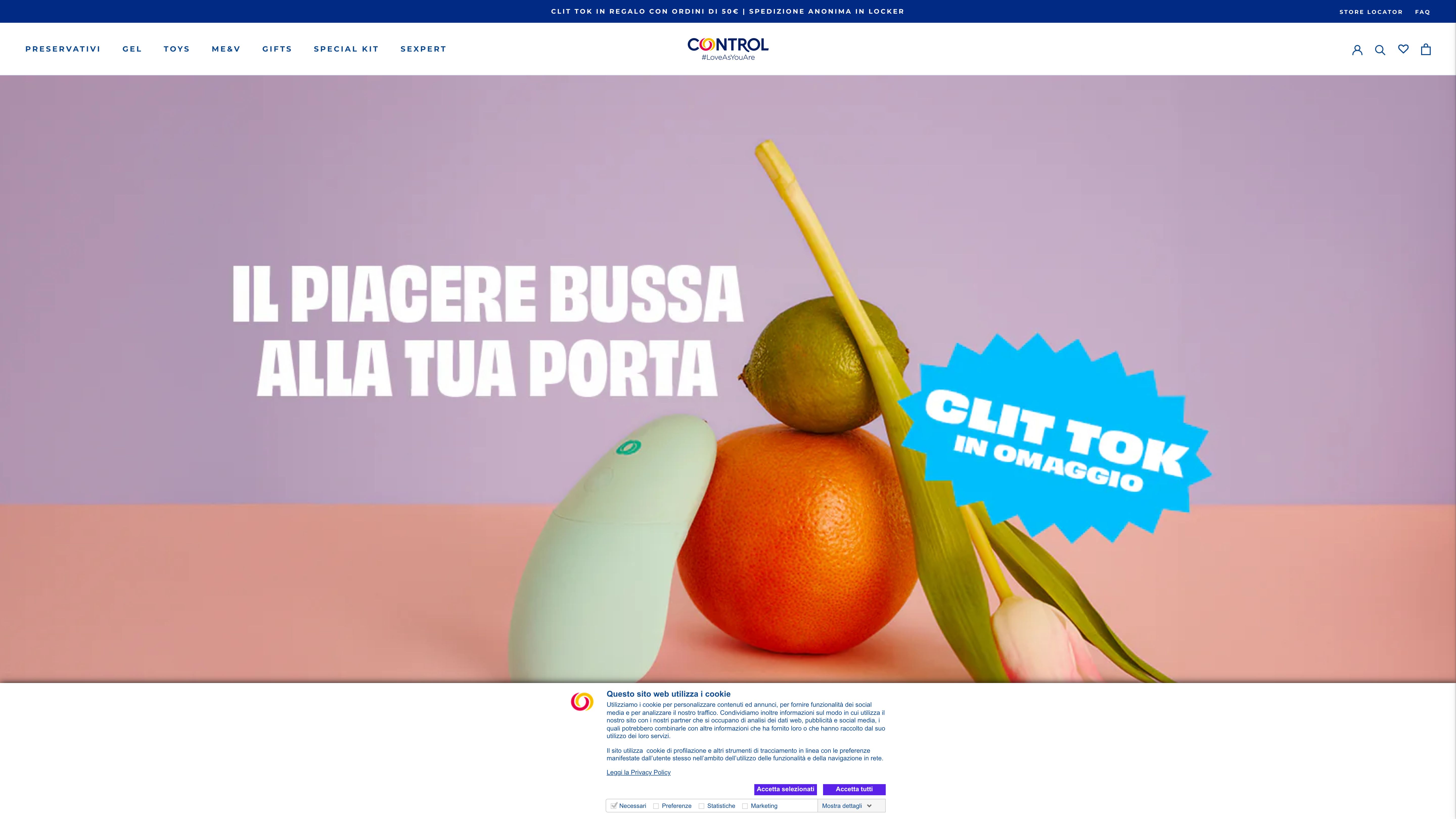The image size is (1456, 819).
Task: Click the cookie banner swirl logo
Action: 582,701
